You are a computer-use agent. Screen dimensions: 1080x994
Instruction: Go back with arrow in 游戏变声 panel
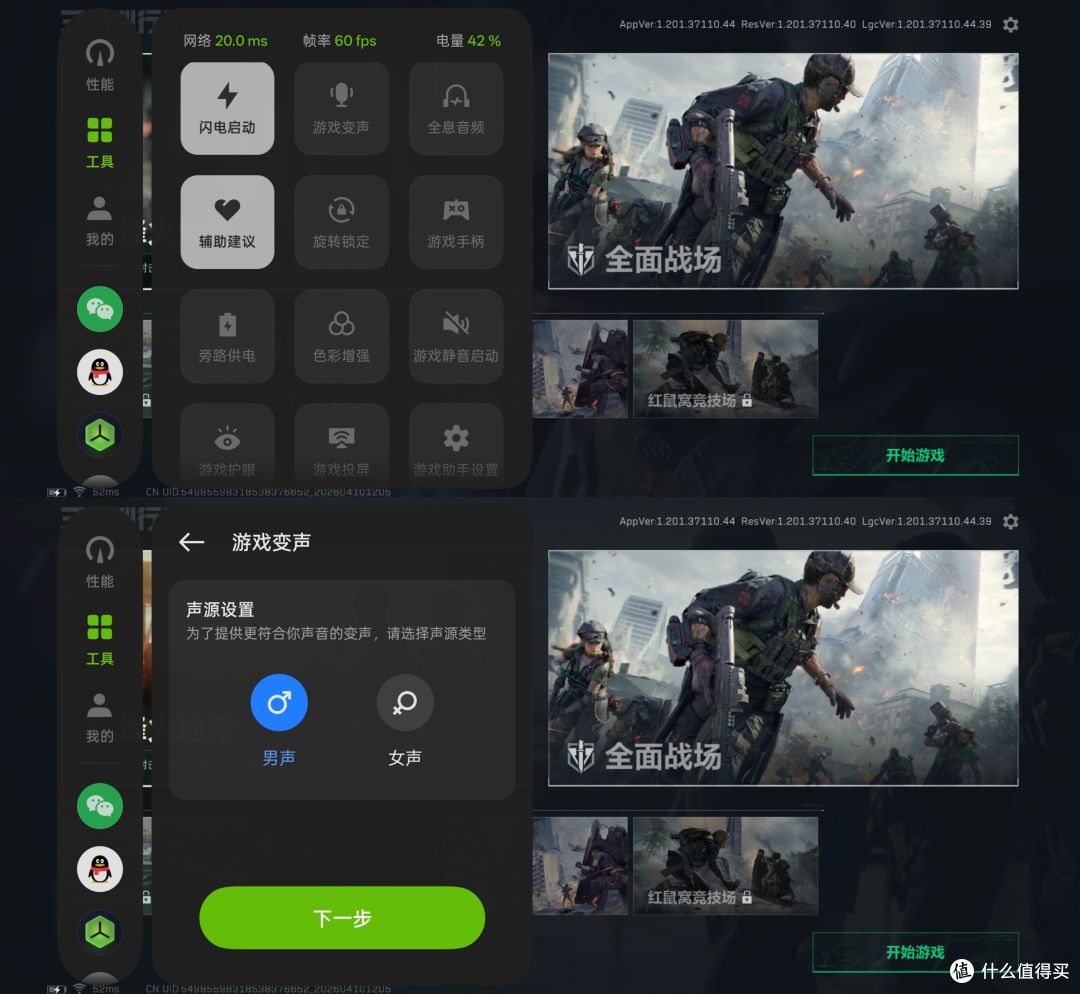coord(191,542)
